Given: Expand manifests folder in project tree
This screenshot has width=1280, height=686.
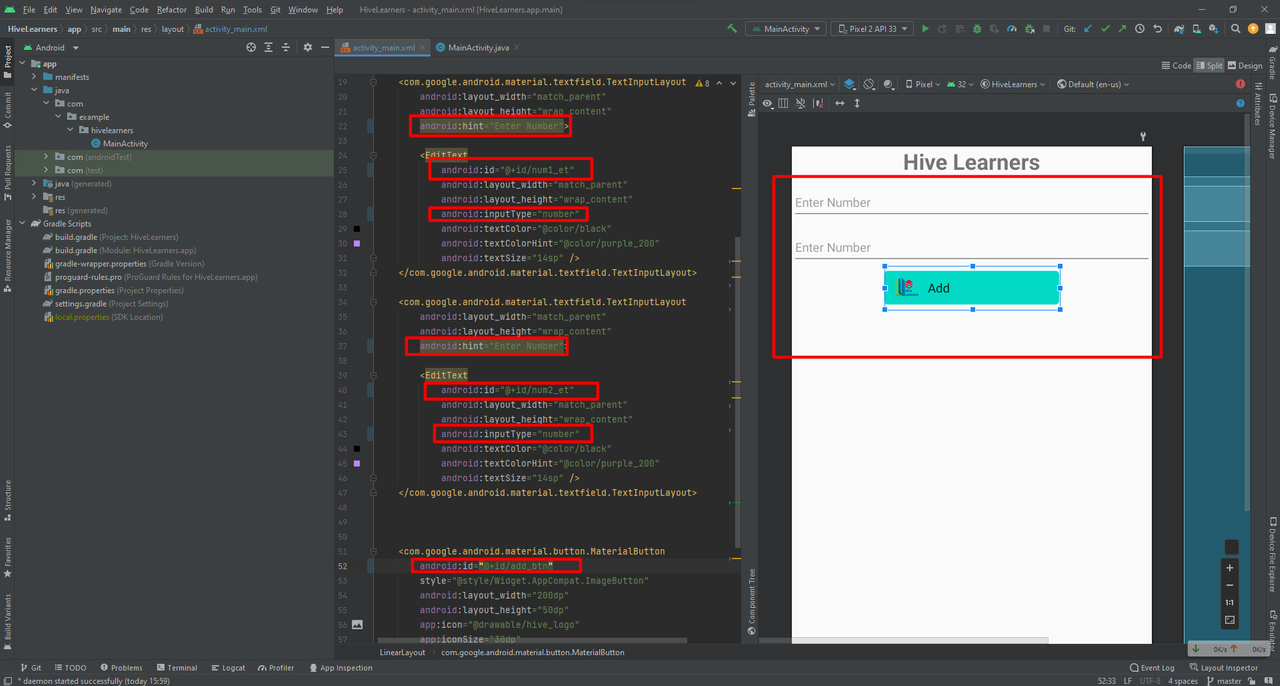Looking at the screenshot, I should point(34,77).
